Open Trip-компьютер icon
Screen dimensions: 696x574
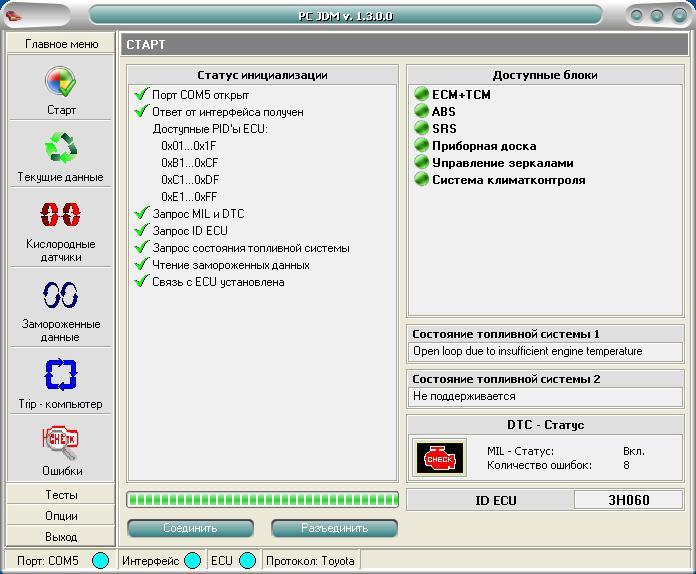point(61,375)
